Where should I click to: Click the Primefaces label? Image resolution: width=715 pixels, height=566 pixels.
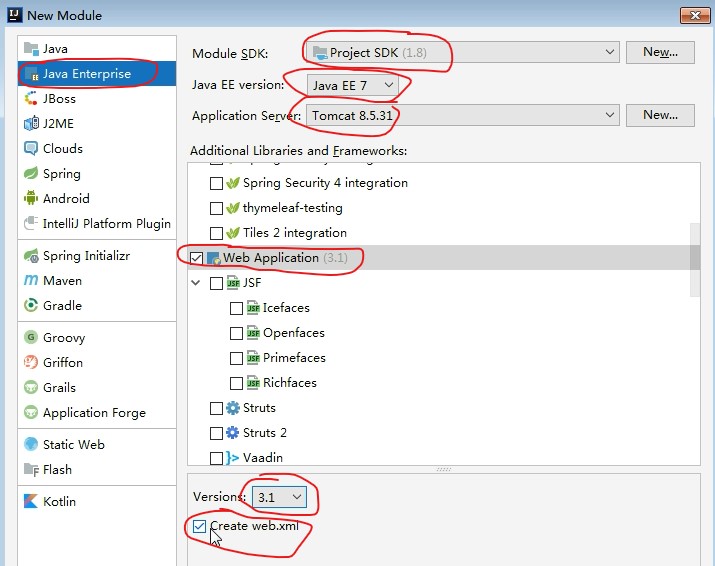[x=295, y=358]
